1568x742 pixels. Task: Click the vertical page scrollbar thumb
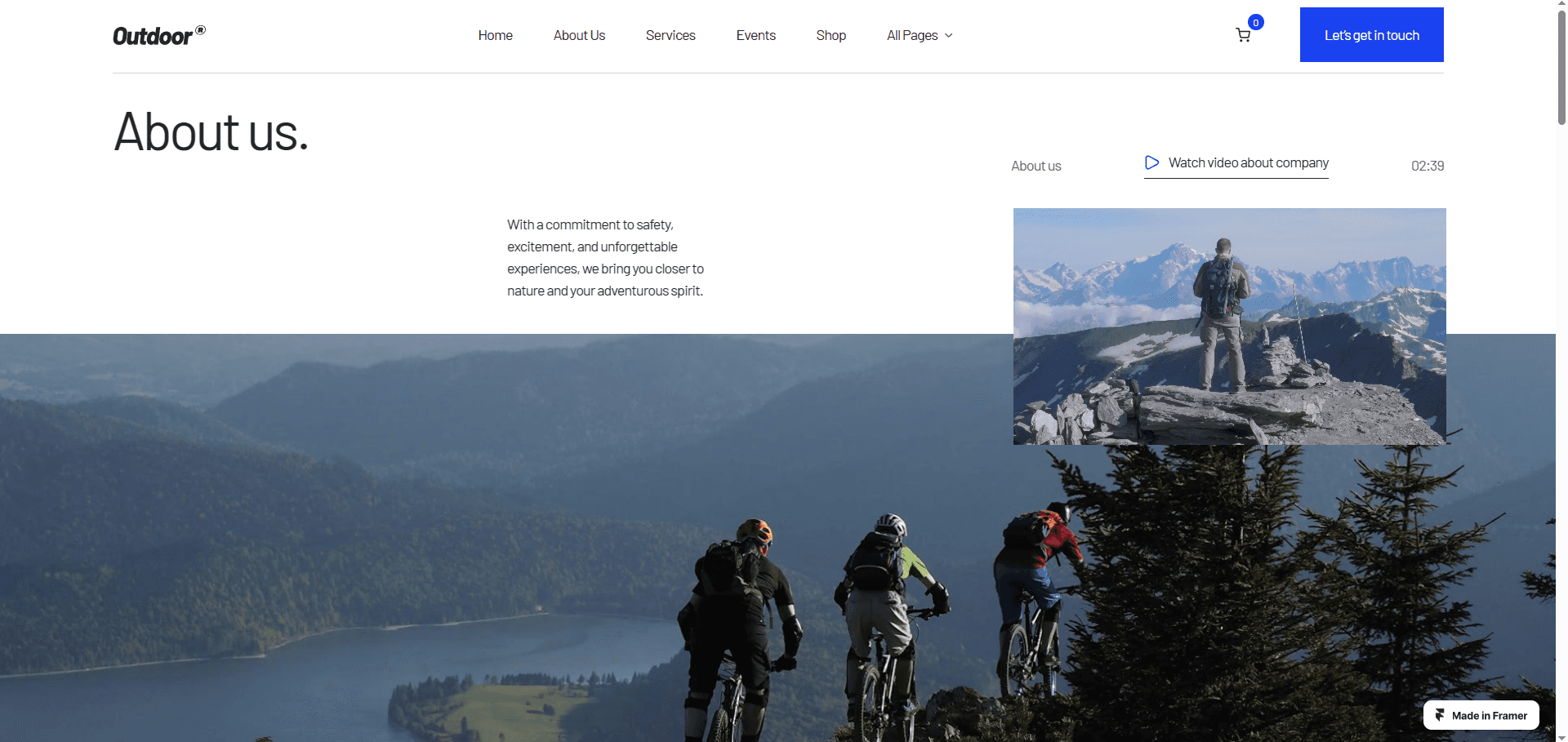click(1561, 67)
